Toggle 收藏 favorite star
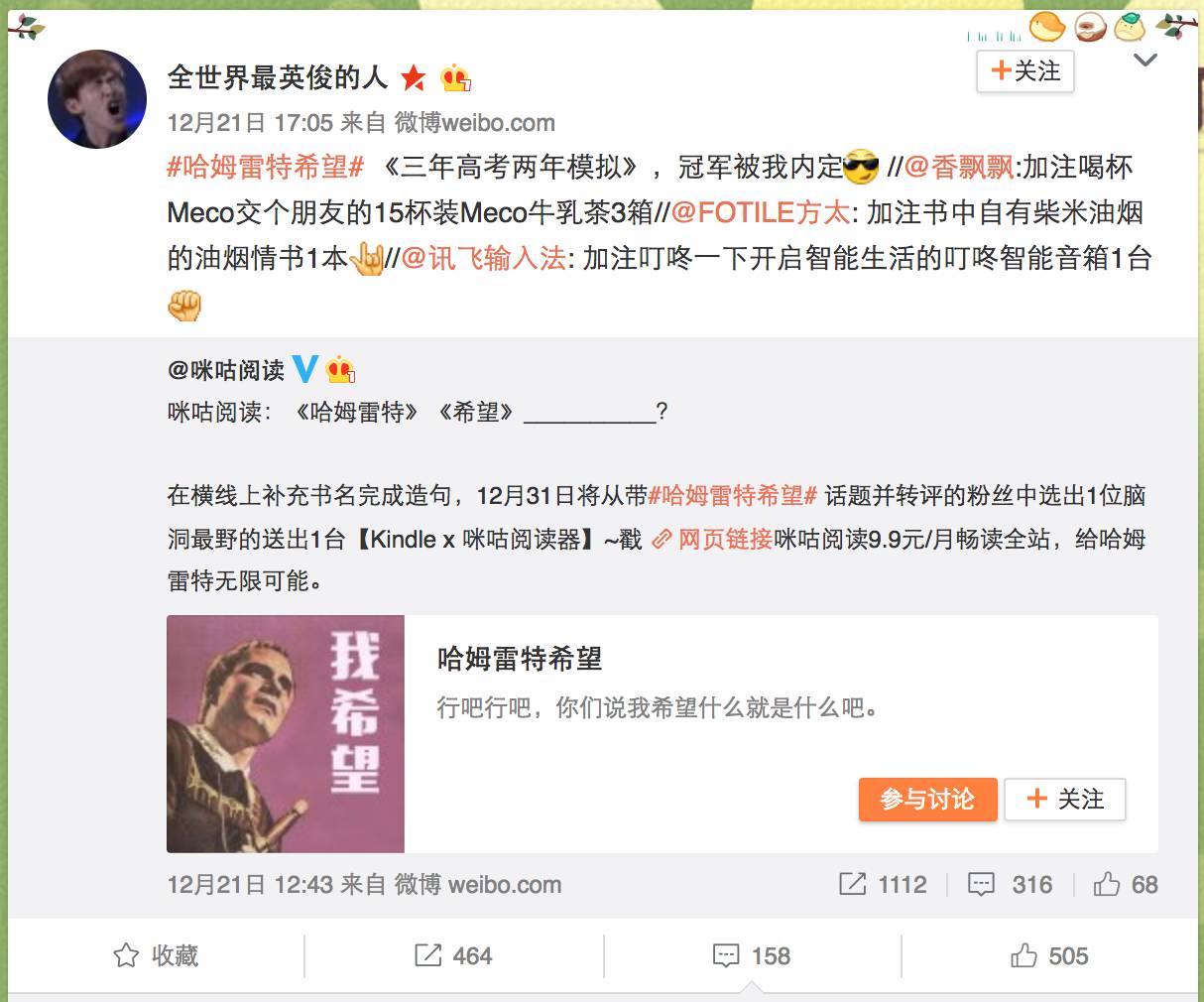The height and width of the screenshot is (1002, 1204). tap(156, 955)
